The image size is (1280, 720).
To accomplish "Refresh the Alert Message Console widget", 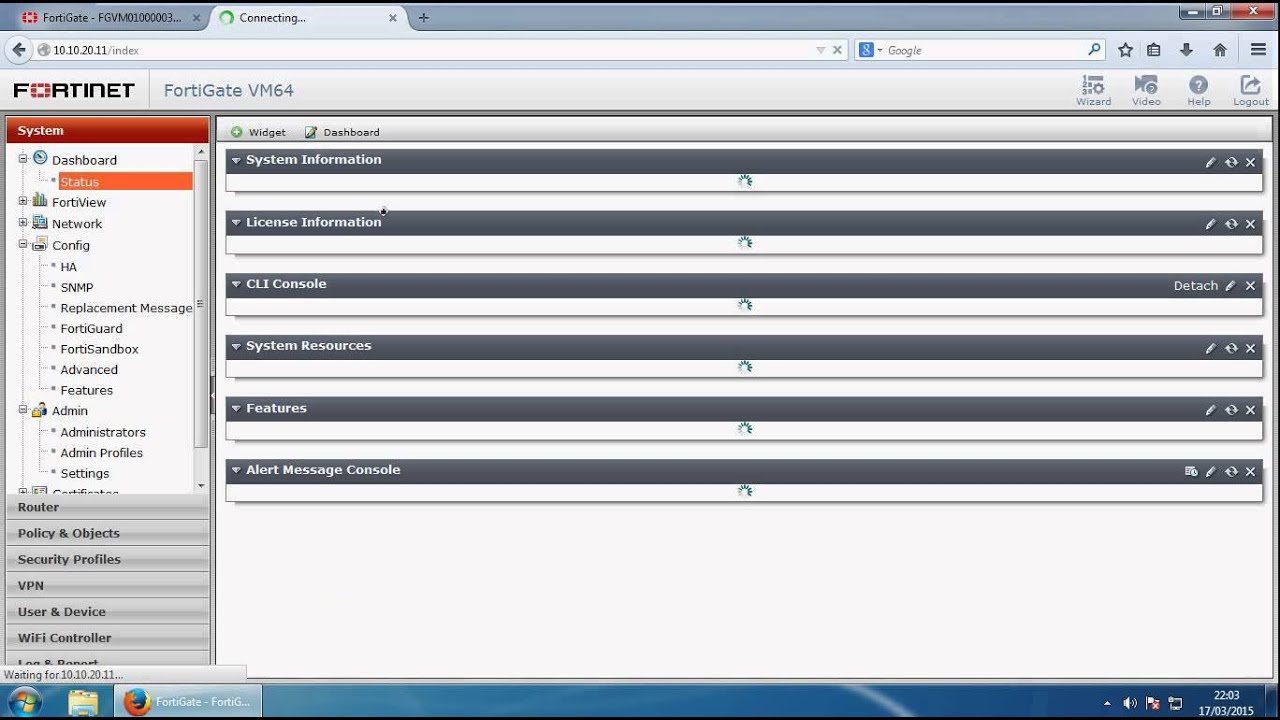I will 1231,472.
